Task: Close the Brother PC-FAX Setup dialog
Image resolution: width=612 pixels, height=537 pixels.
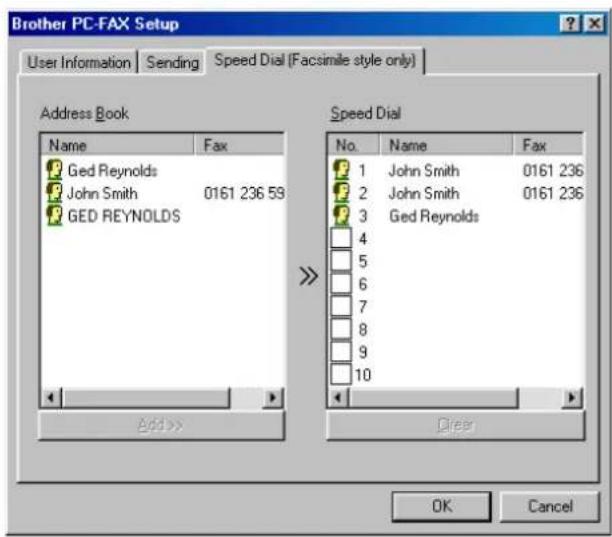Action: click(594, 24)
